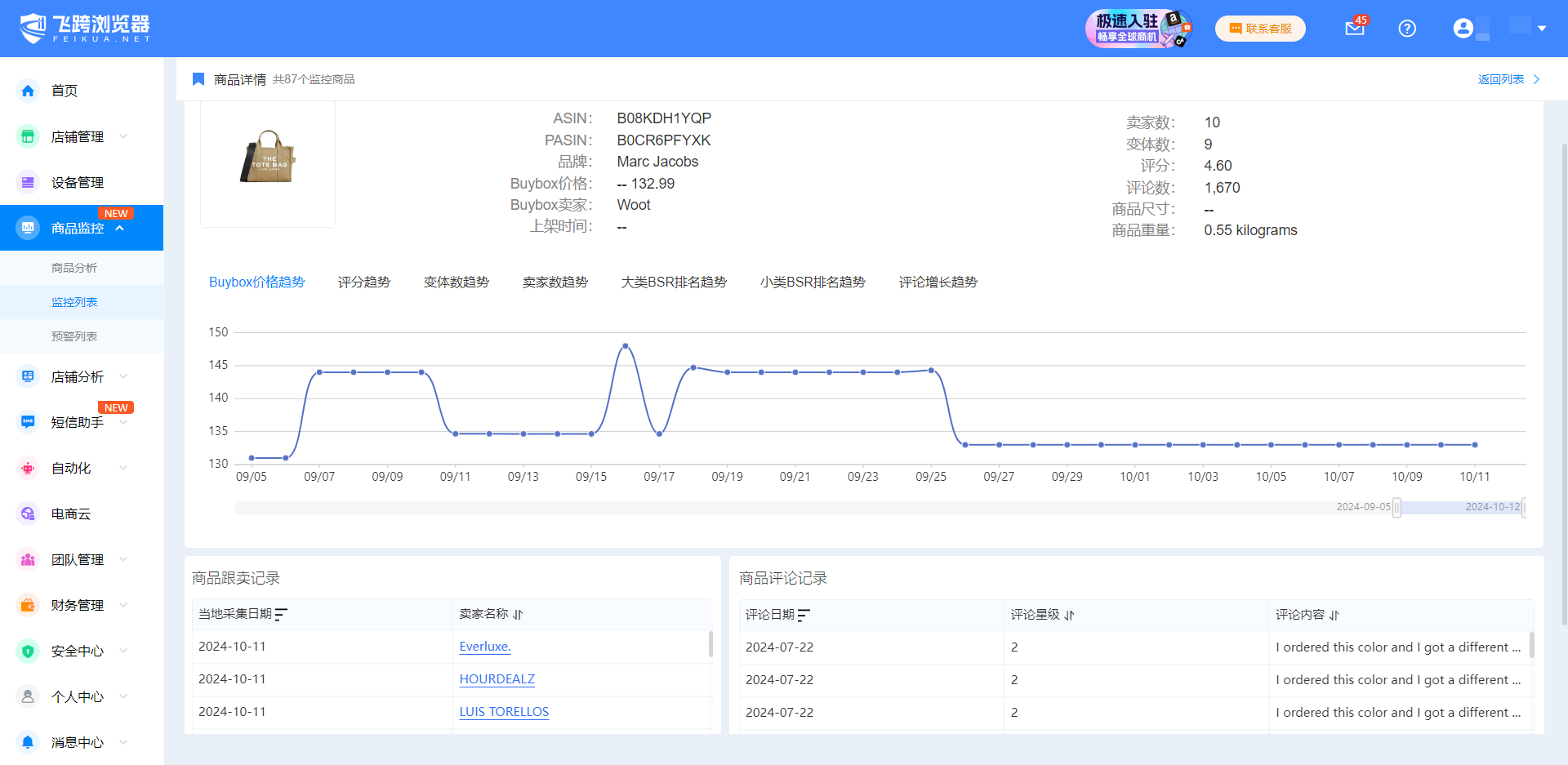Click the chart date range start handle
The image size is (1568, 765).
click(1396, 508)
